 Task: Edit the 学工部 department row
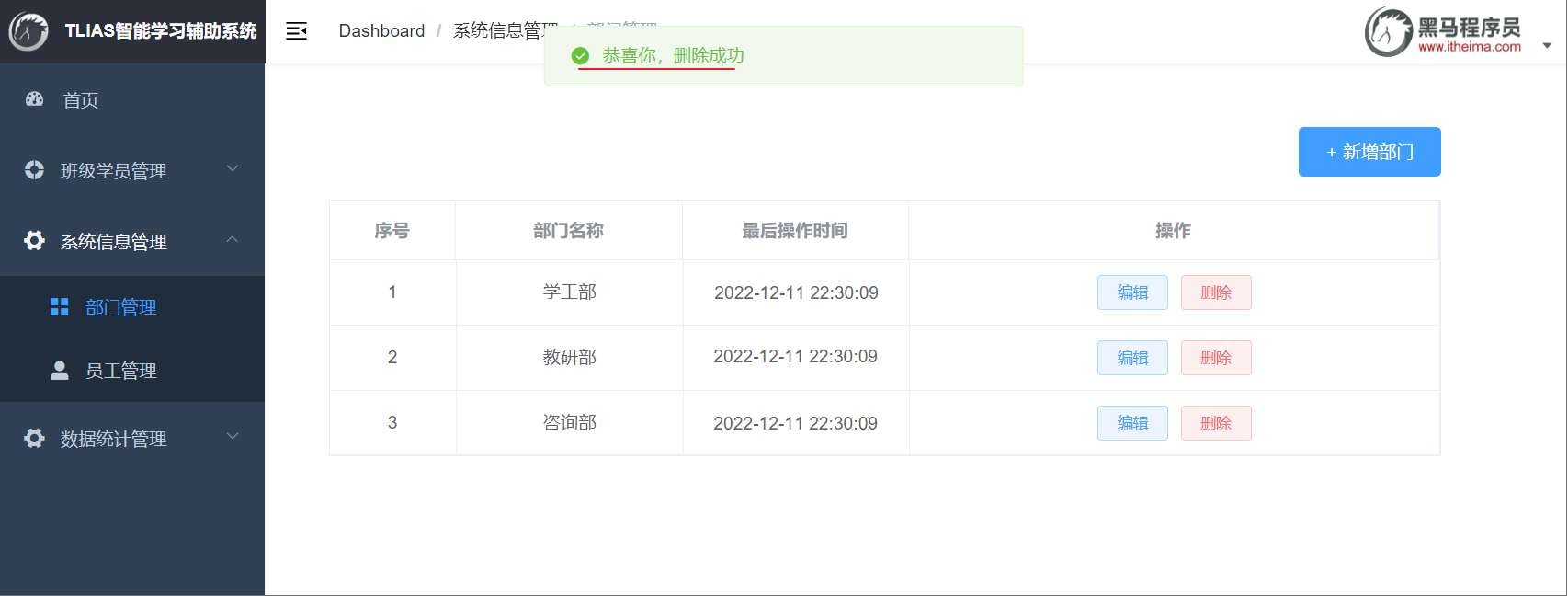point(1132,292)
